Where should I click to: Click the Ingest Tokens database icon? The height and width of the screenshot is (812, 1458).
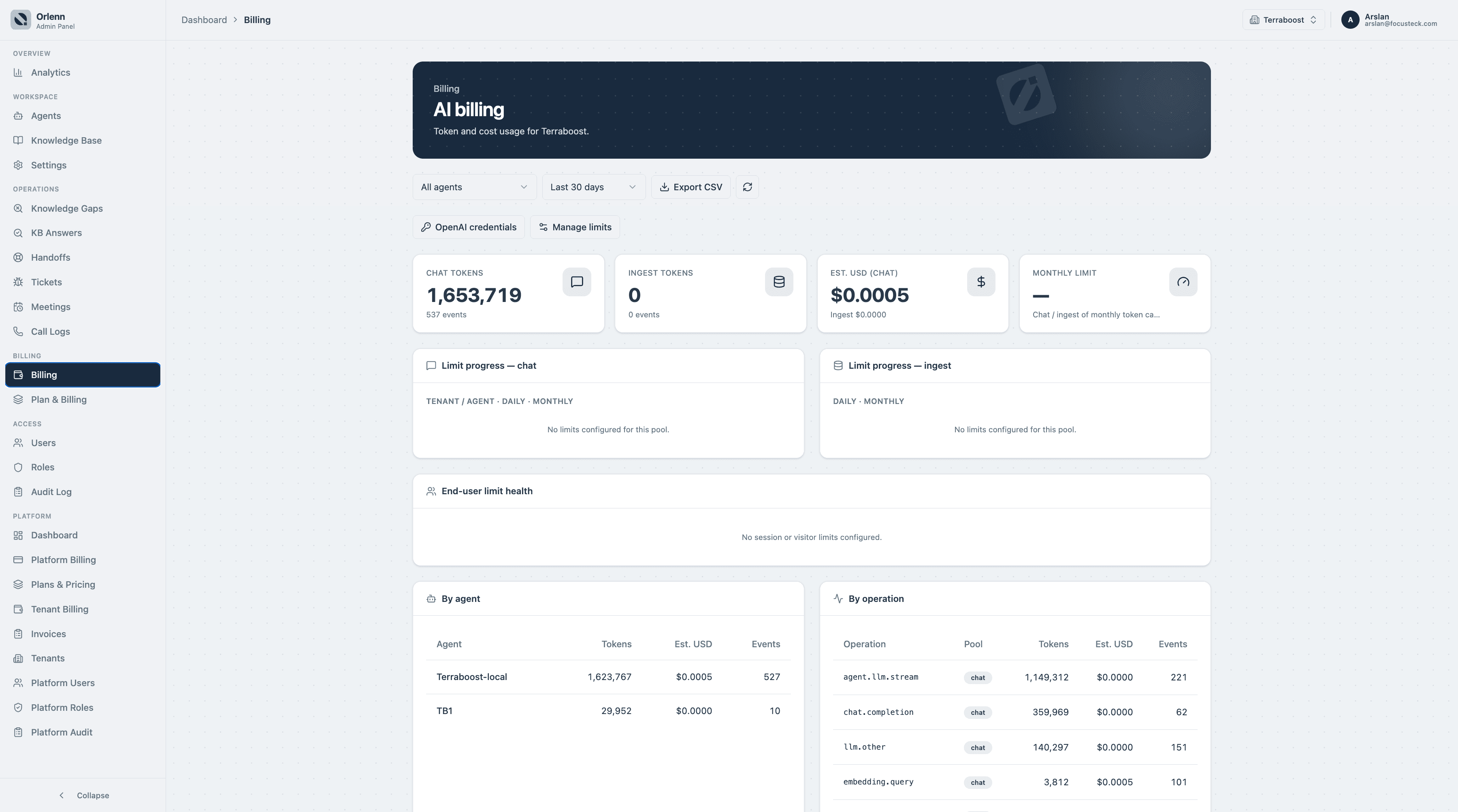[779, 282]
